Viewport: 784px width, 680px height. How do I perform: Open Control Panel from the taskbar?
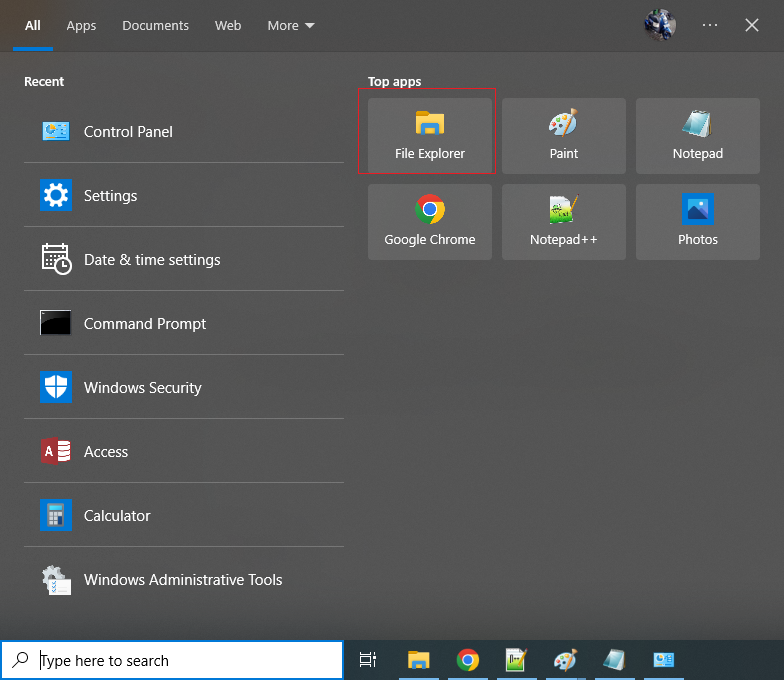pos(664,660)
